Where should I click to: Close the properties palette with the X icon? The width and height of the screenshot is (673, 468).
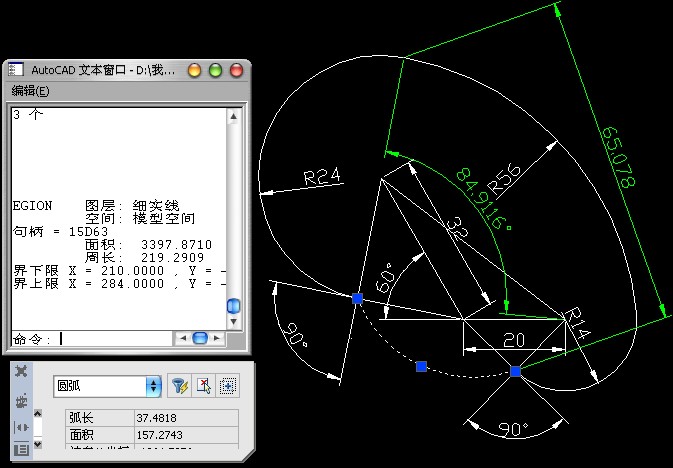click(21, 371)
